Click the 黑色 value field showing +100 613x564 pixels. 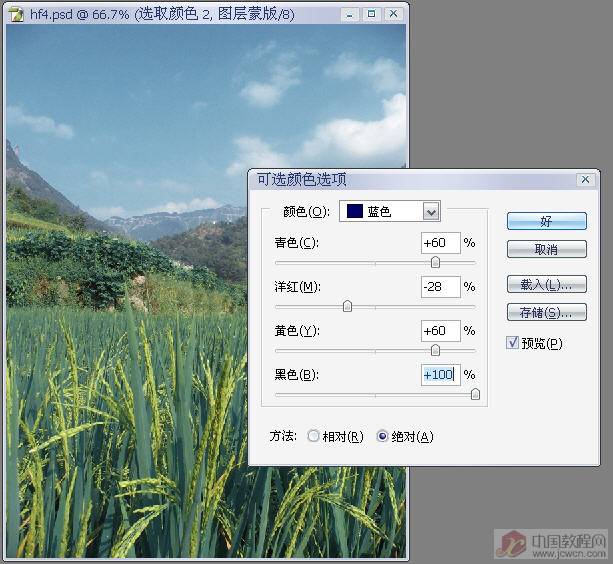pos(440,375)
